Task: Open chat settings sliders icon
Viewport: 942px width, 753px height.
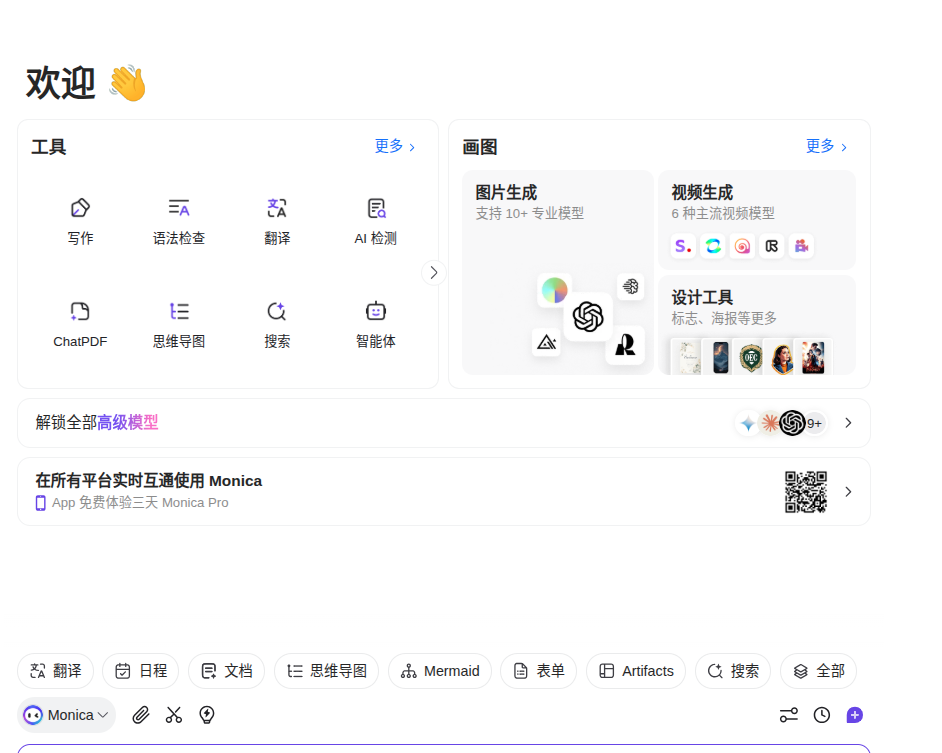Action: (x=789, y=715)
